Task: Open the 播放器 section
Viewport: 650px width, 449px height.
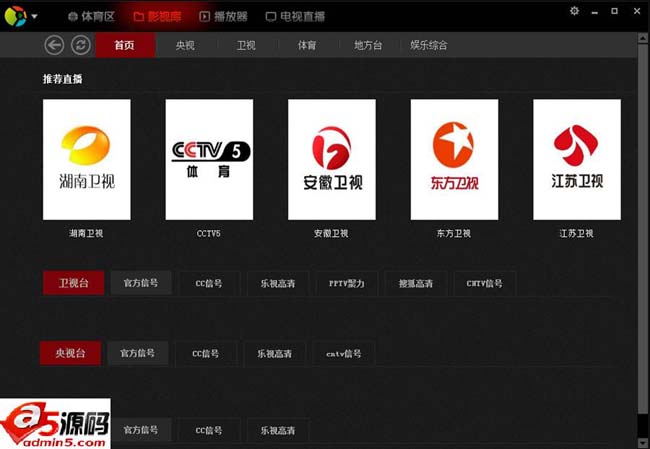Action: [x=223, y=17]
